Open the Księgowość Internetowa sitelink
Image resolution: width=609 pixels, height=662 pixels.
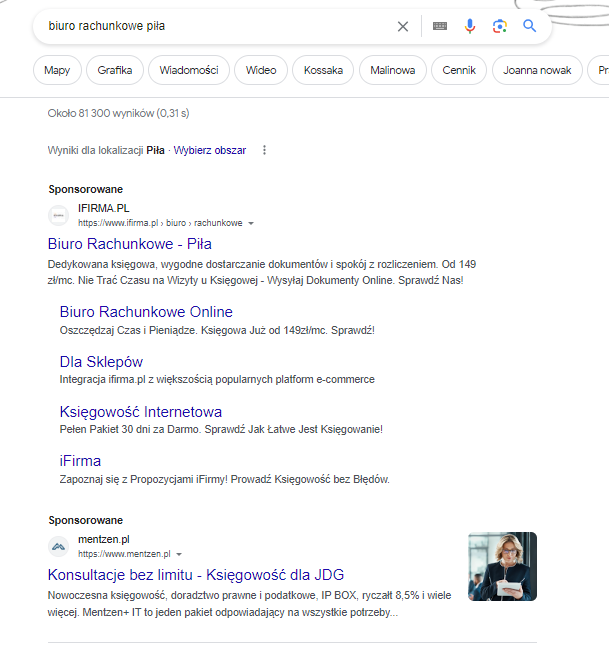[141, 412]
